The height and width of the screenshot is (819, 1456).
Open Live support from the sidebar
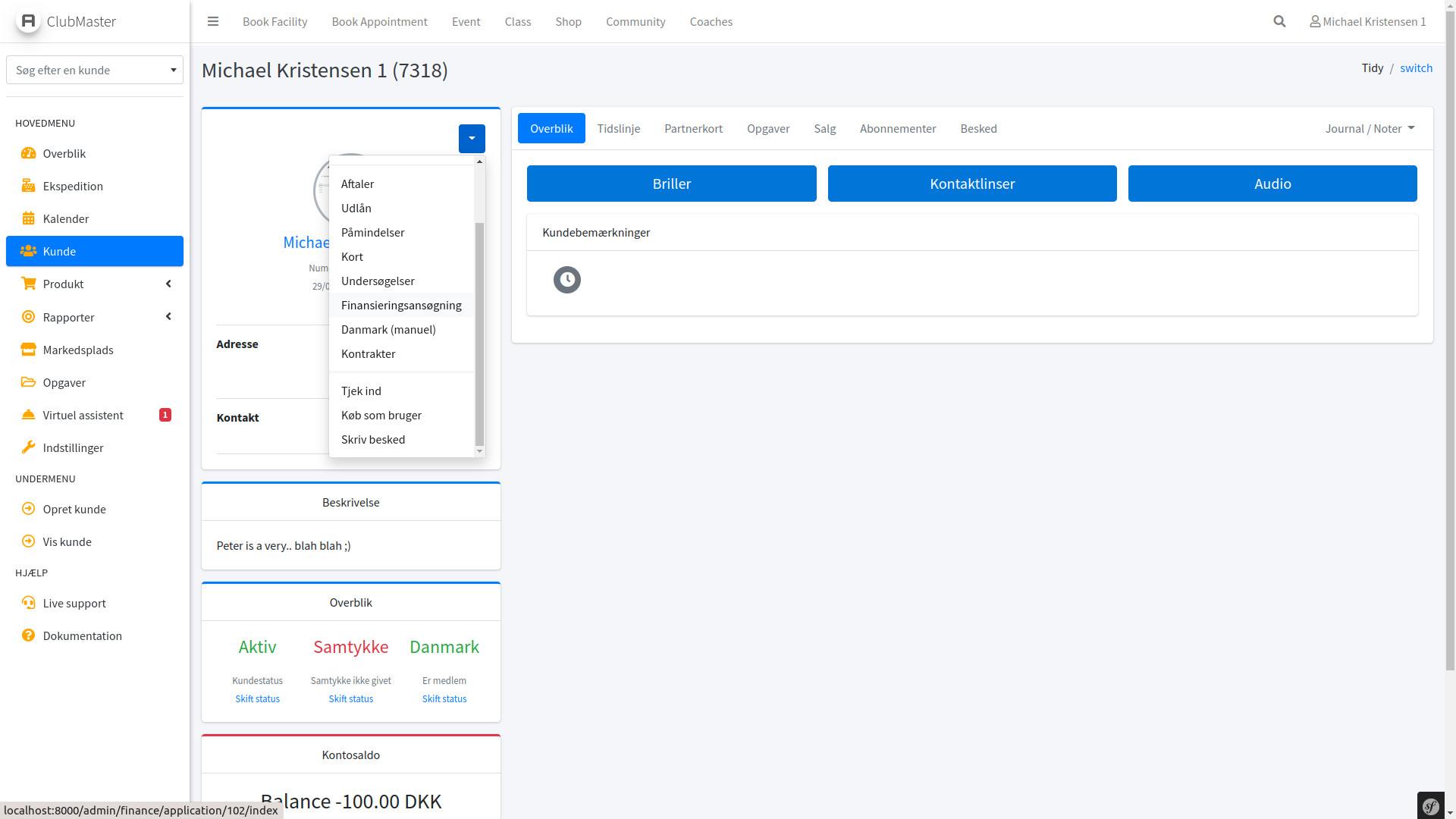74,603
